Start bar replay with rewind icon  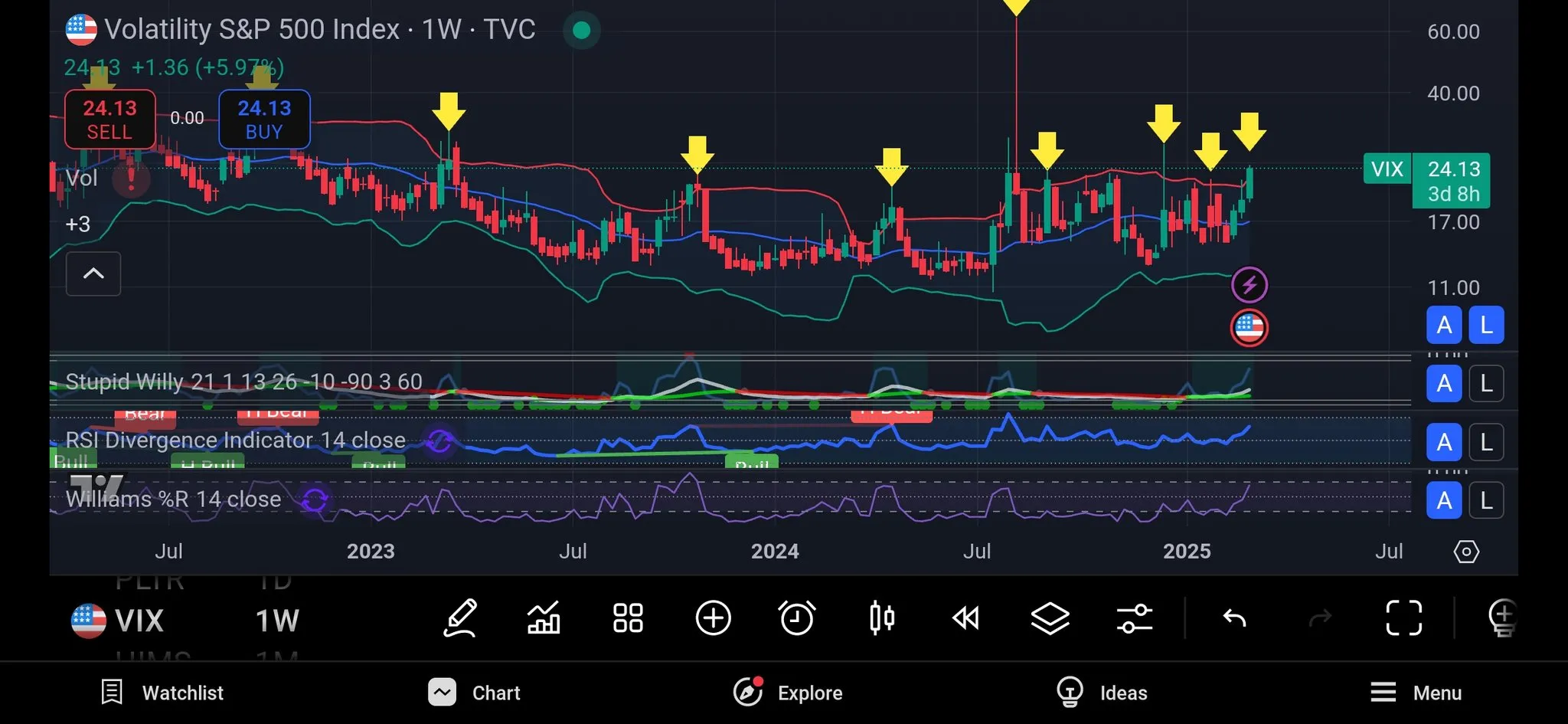[x=965, y=618]
